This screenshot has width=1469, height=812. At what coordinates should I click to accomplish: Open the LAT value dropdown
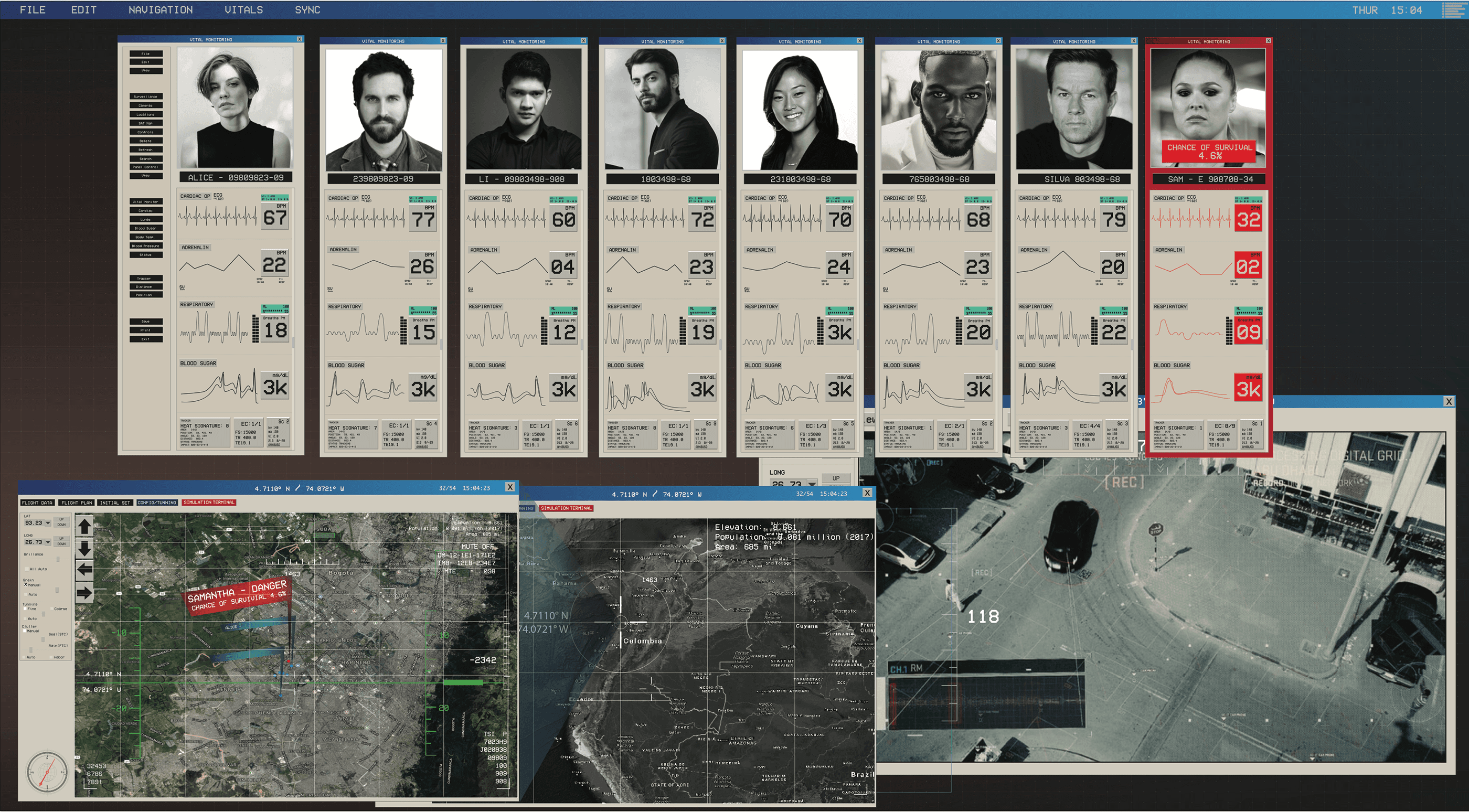click(47, 522)
